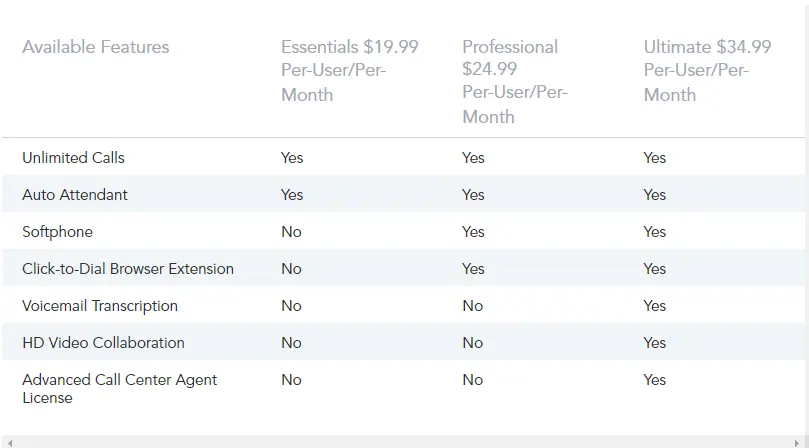Select the Essentials $19.99 plan header
The width and height of the screenshot is (809, 448).
[x=349, y=70]
